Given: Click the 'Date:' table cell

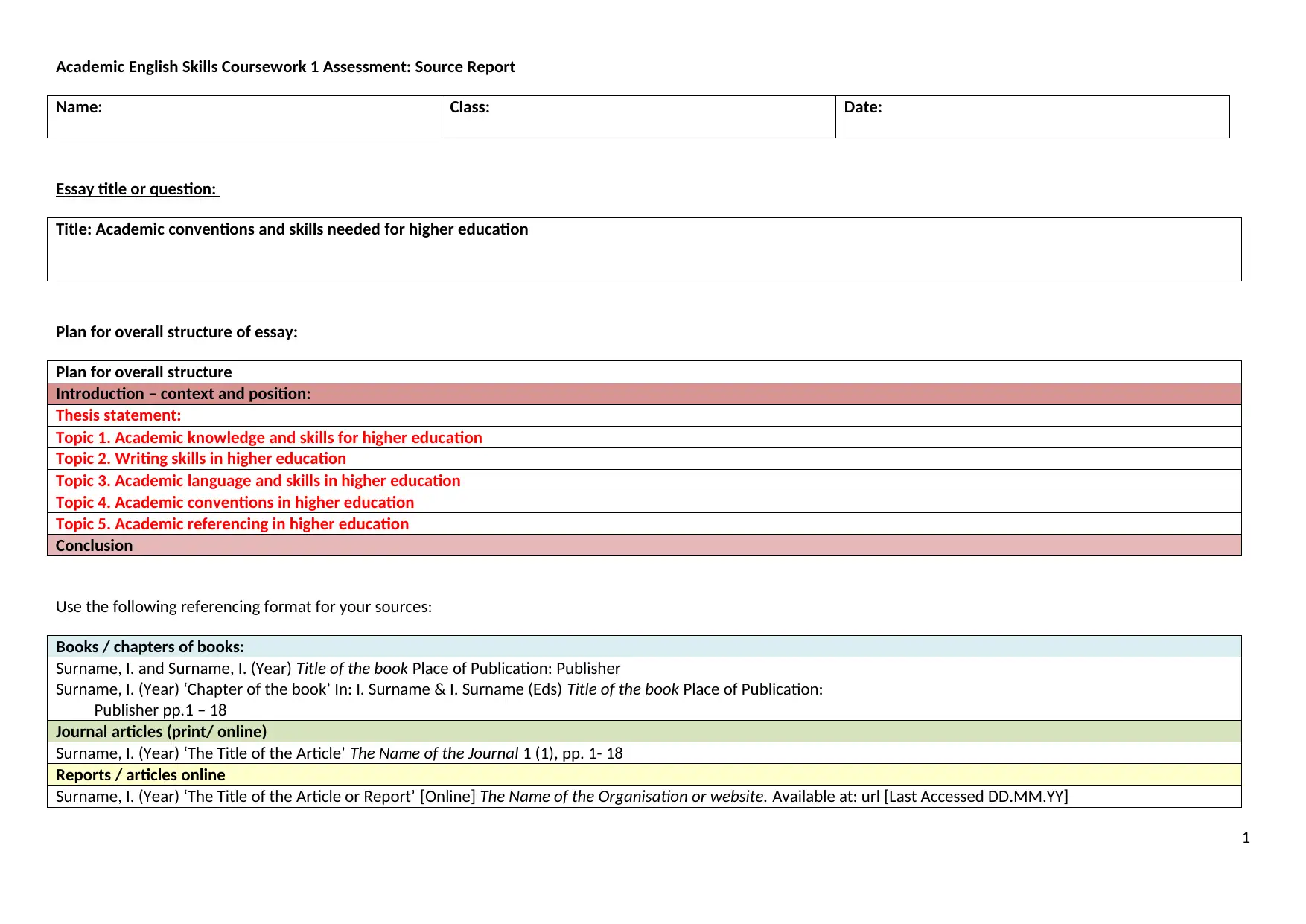Looking at the screenshot, I should click(1032, 117).
